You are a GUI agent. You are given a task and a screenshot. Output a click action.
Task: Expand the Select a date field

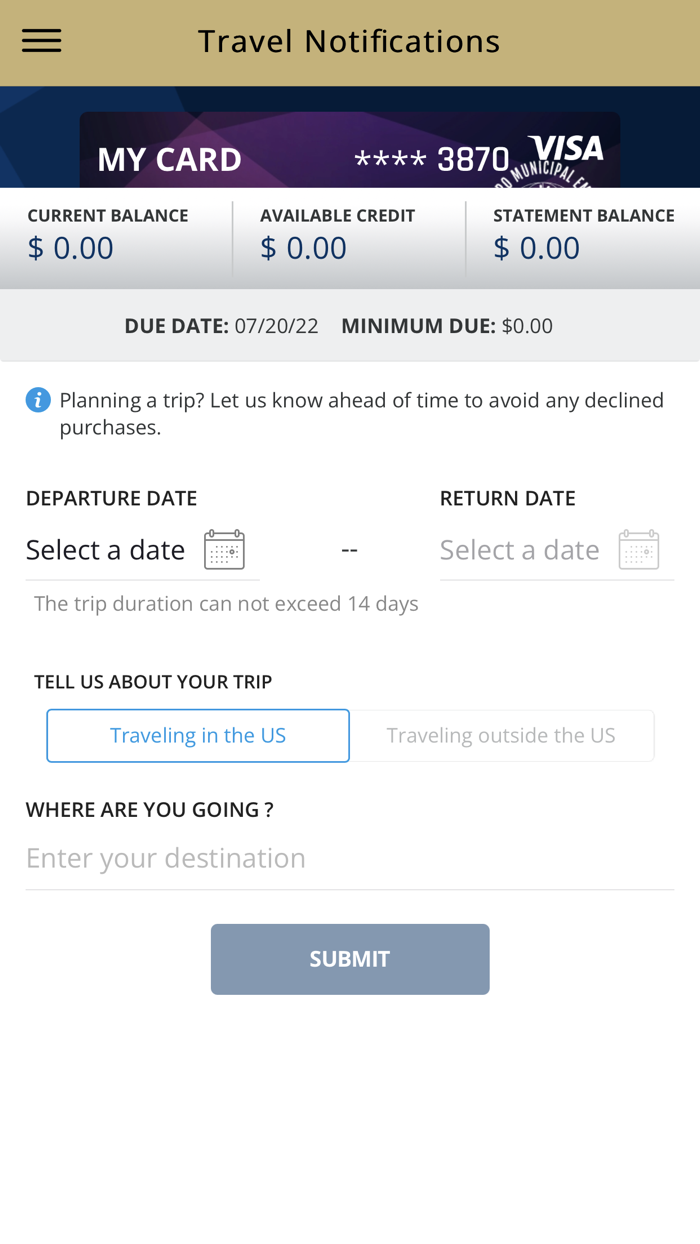tap(105, 549)
